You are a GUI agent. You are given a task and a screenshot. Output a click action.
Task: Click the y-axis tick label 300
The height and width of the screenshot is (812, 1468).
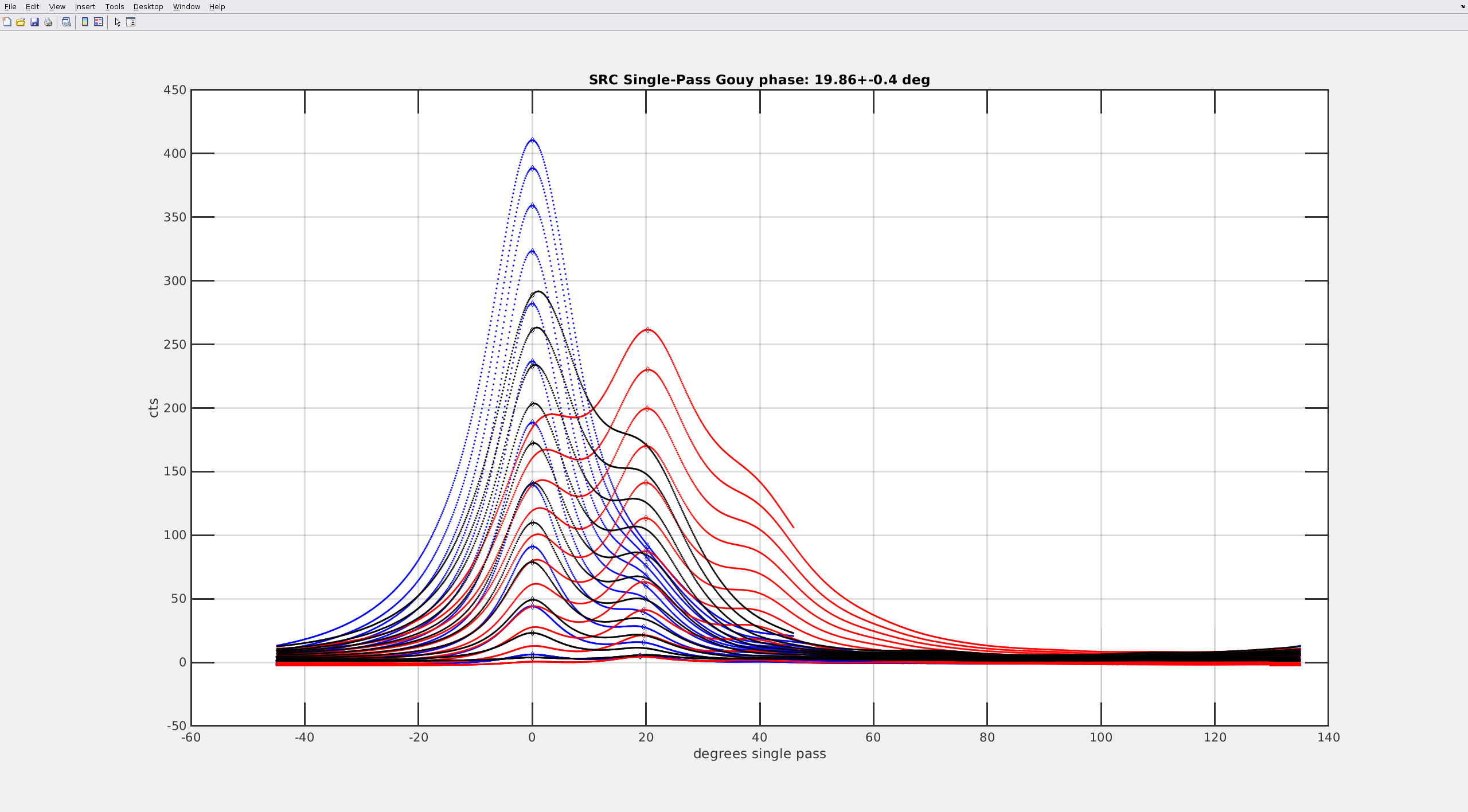coord(175,281)
